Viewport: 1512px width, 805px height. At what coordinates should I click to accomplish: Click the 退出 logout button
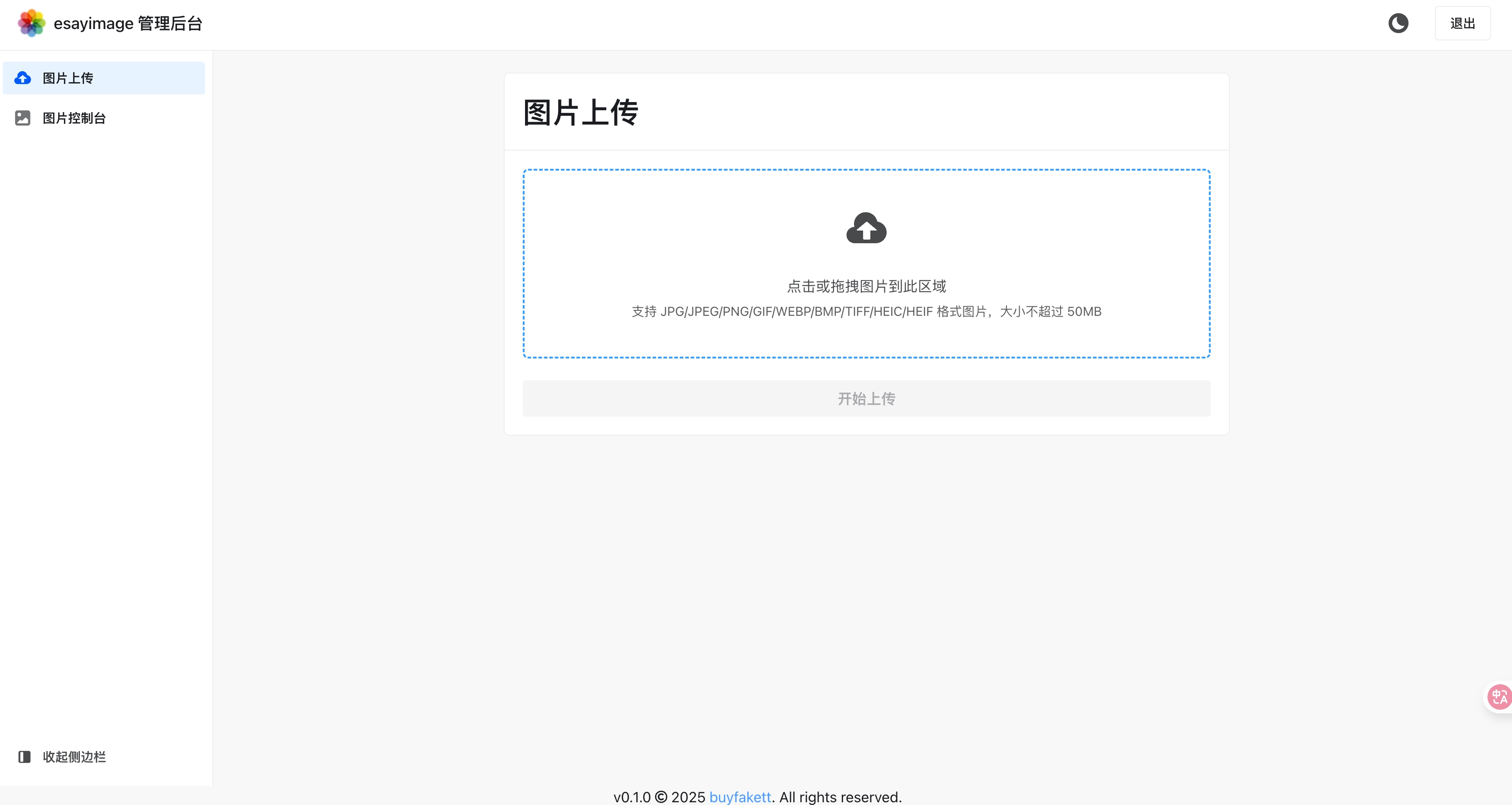click(1462, 24)
